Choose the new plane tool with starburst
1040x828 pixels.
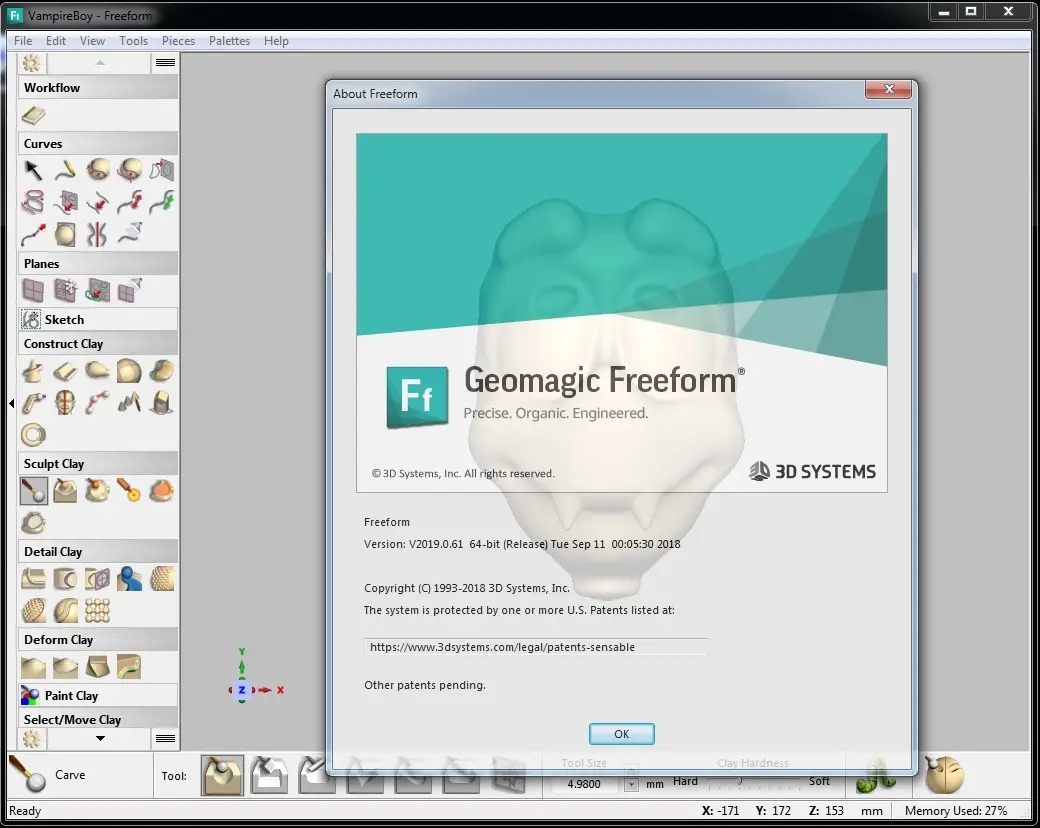click(x=65, y=290)
